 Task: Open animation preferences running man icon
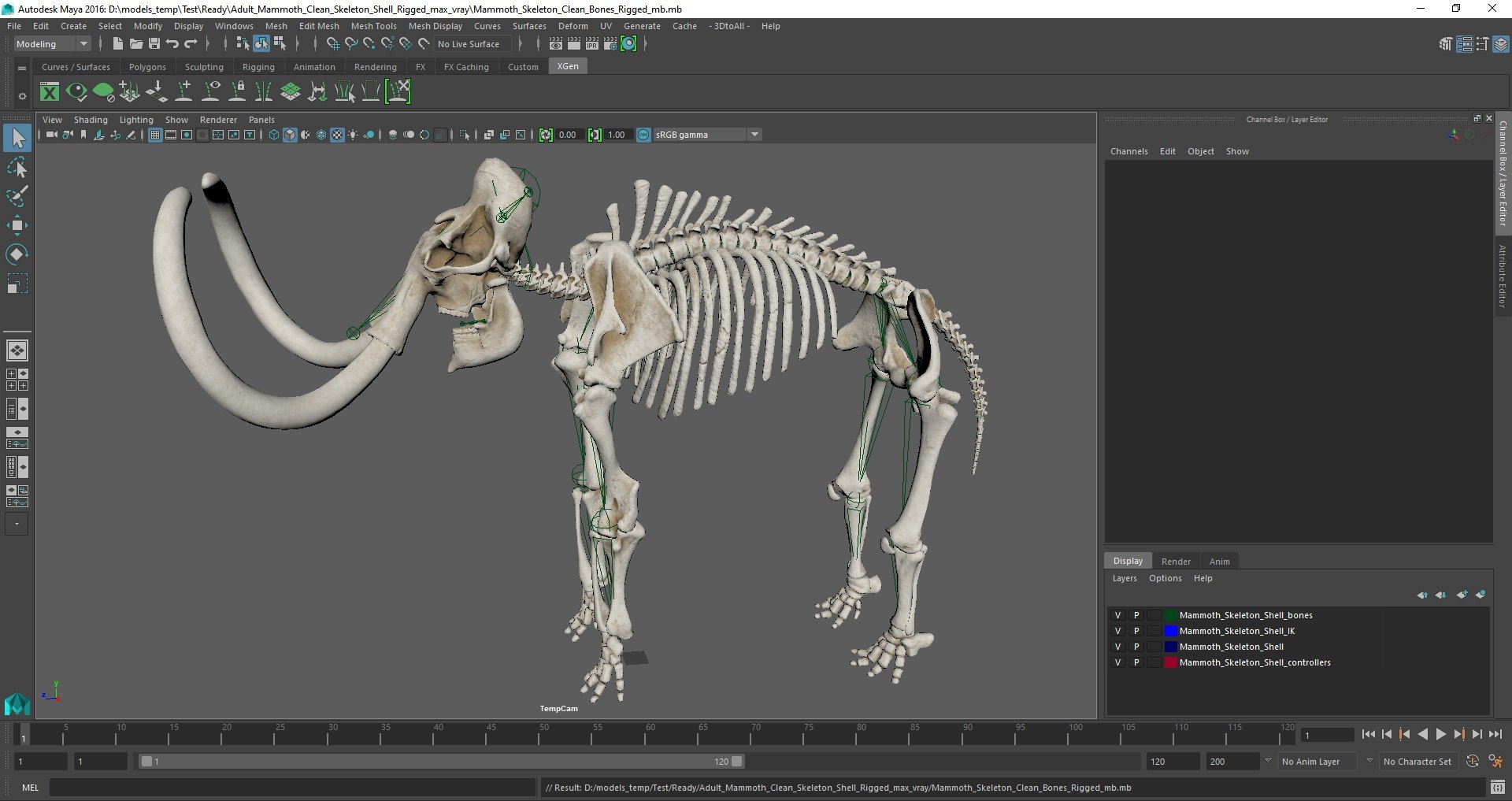pos(1495,762)
